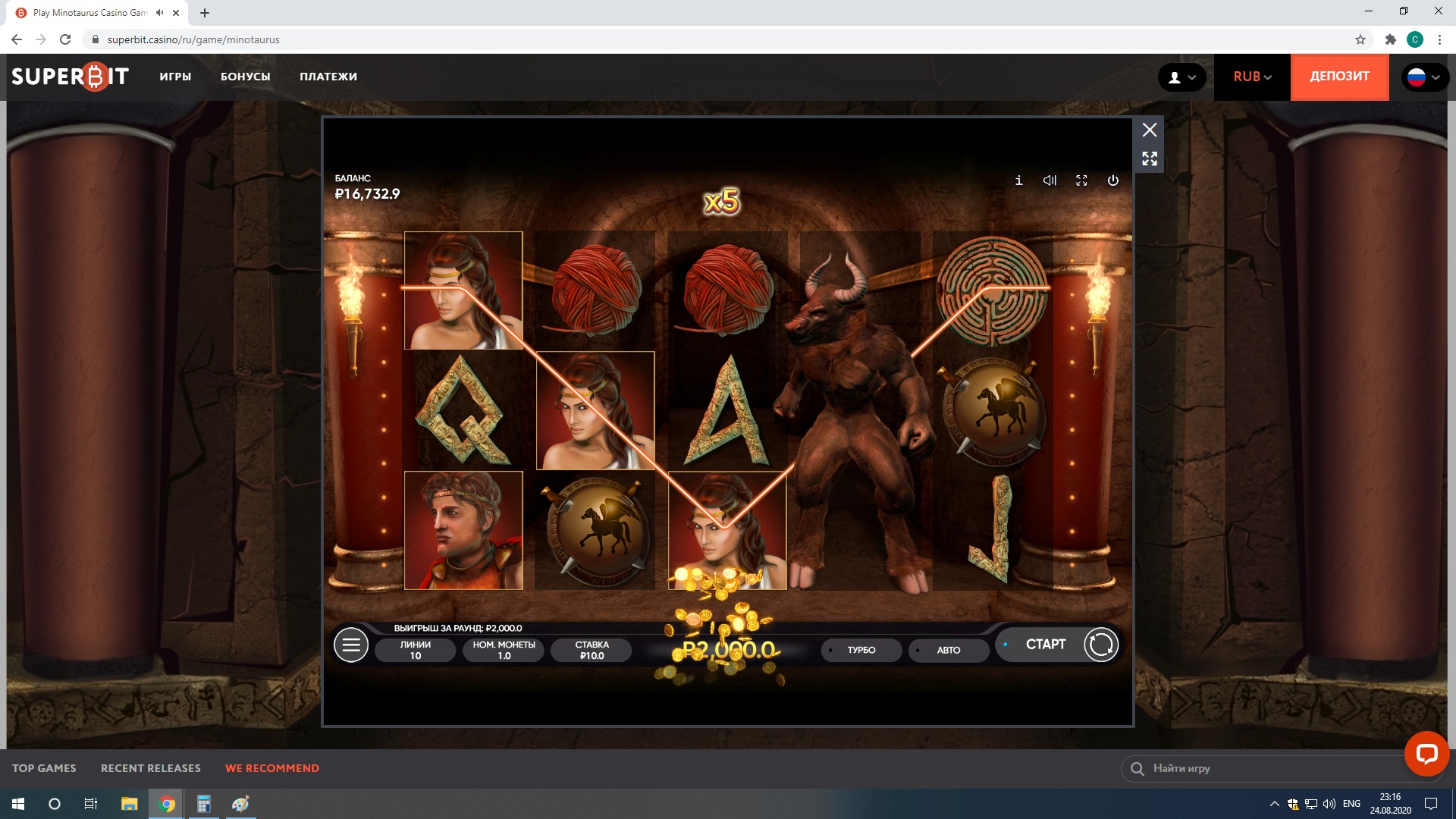Open the user account dropdown
The width and height of the screenshot is (1456, 819).
point(1181,77)
